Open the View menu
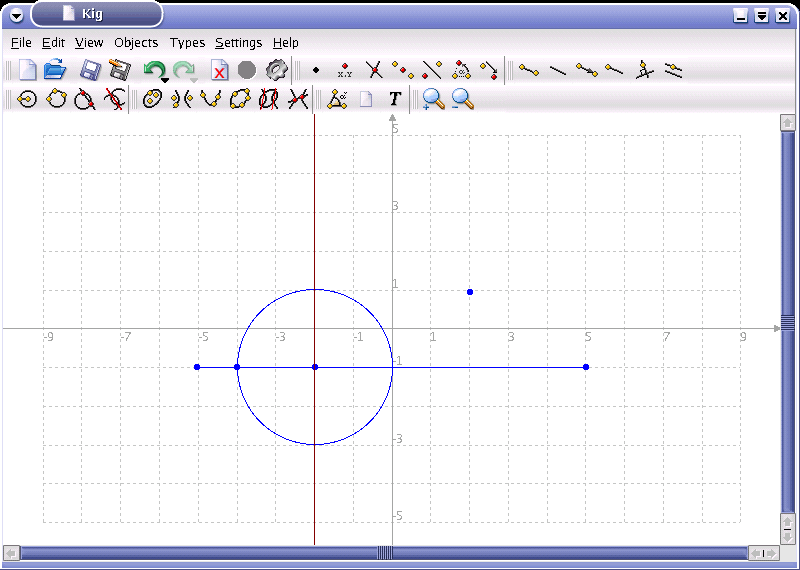 pos(89,43)
